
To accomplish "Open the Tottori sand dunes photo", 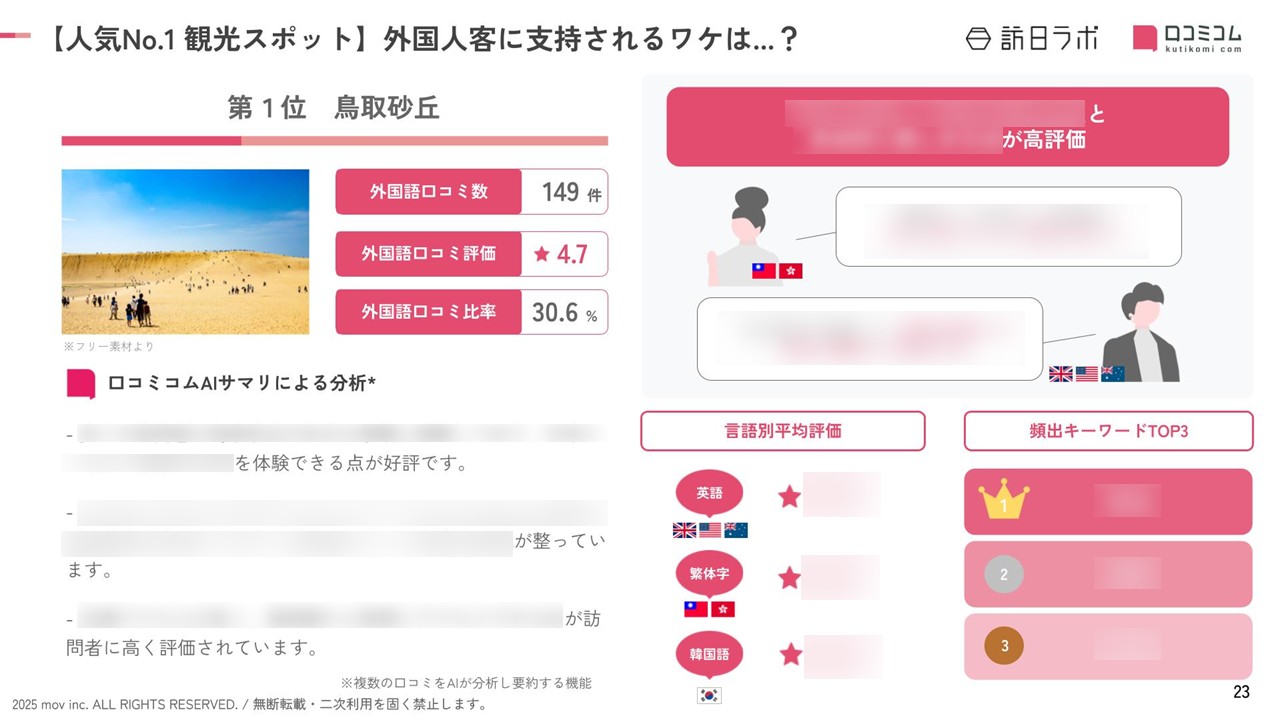I will (185, 251).
